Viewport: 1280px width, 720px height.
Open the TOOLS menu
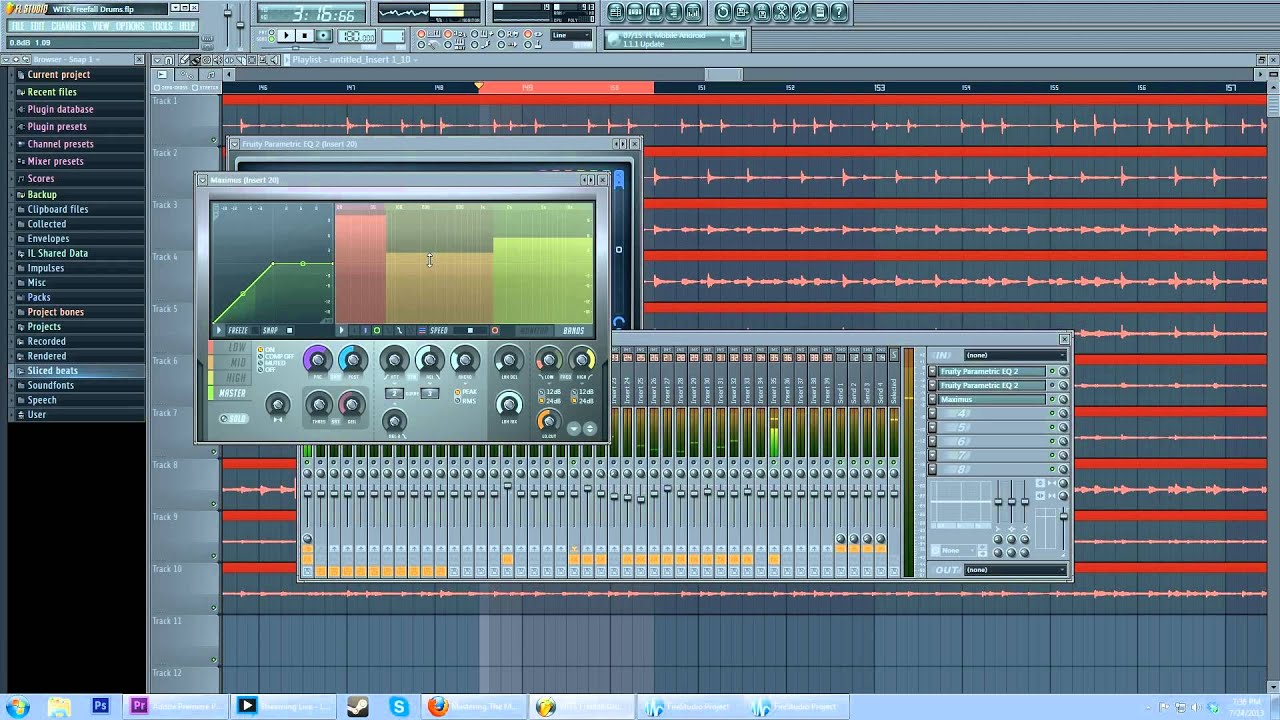pyautogui.click(x=162, y=26)
